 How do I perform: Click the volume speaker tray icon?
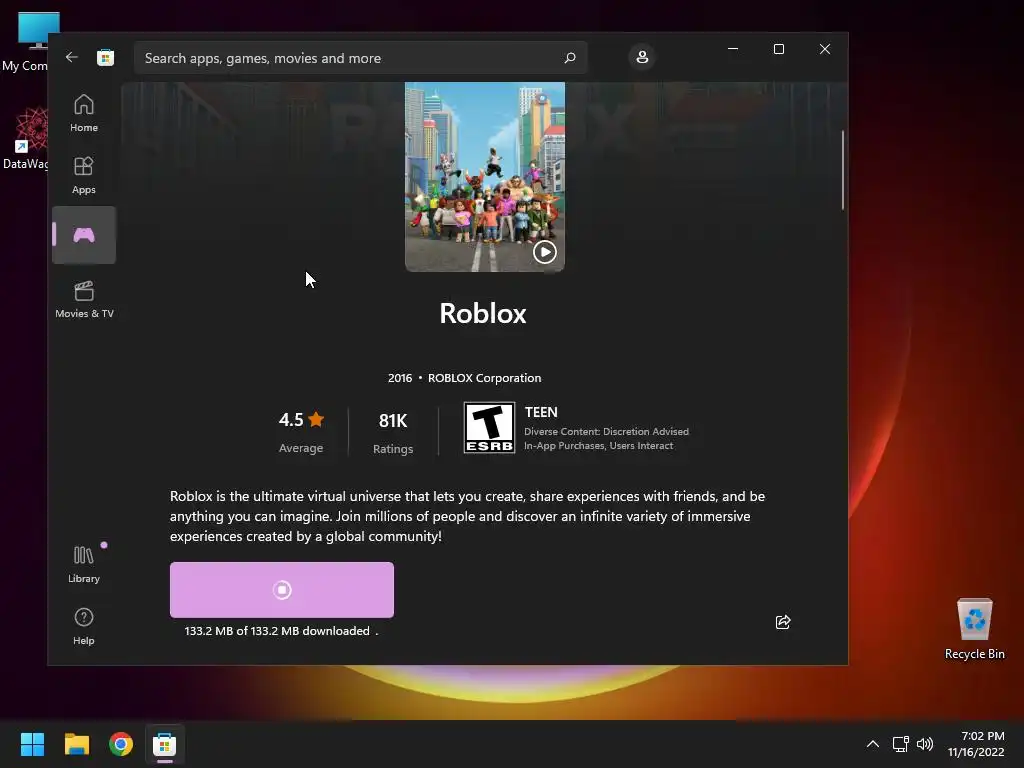(925, 744)
